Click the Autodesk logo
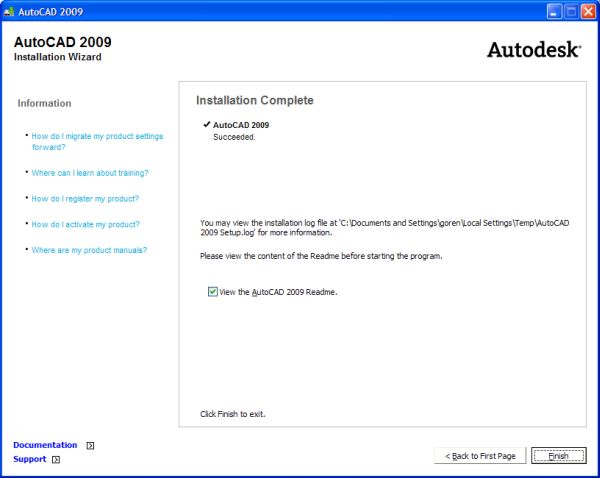The width and height of the screenshot is (600, 478). tap(534, 50)
